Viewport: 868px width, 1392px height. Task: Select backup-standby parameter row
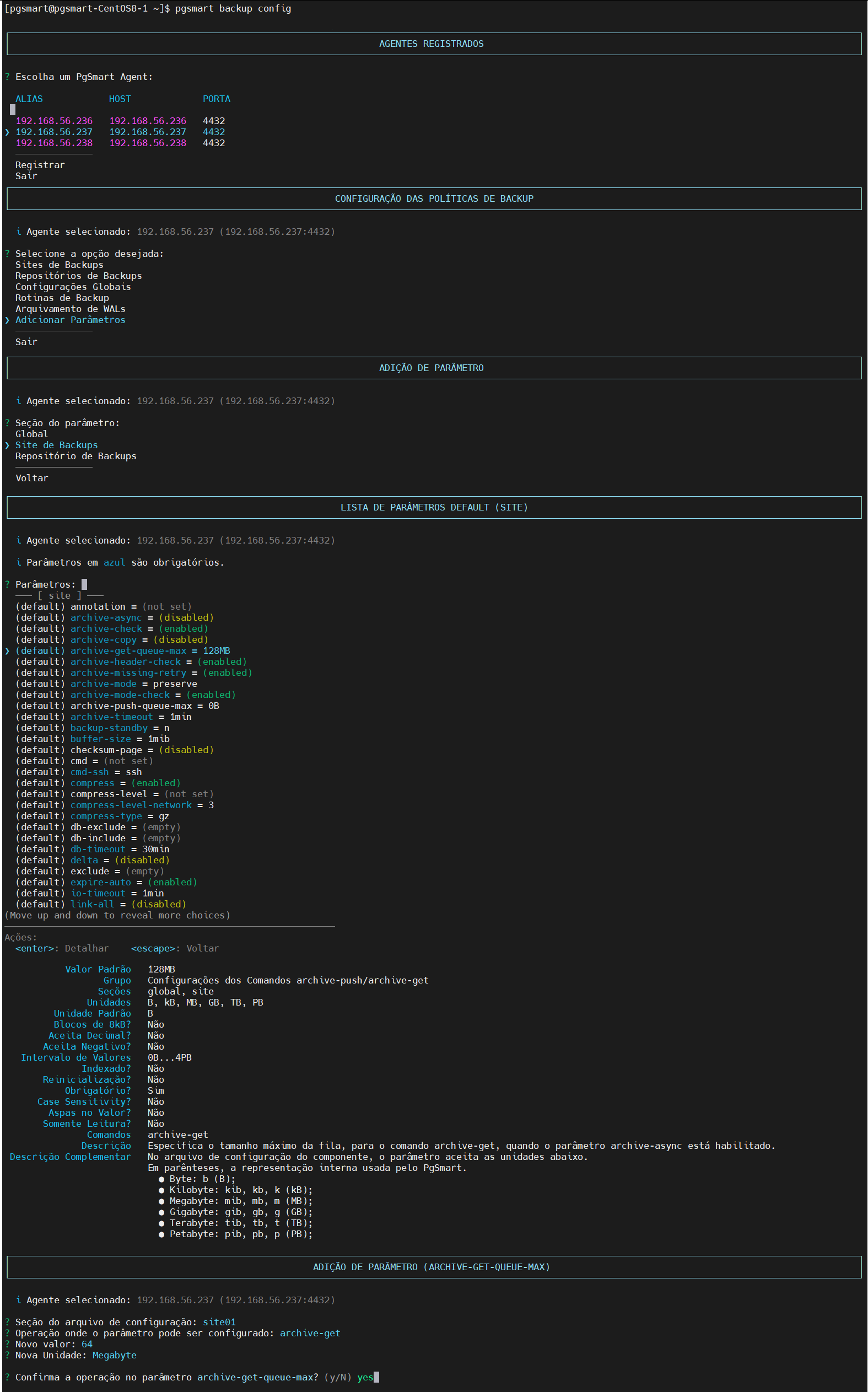click(x=93, y=728)
